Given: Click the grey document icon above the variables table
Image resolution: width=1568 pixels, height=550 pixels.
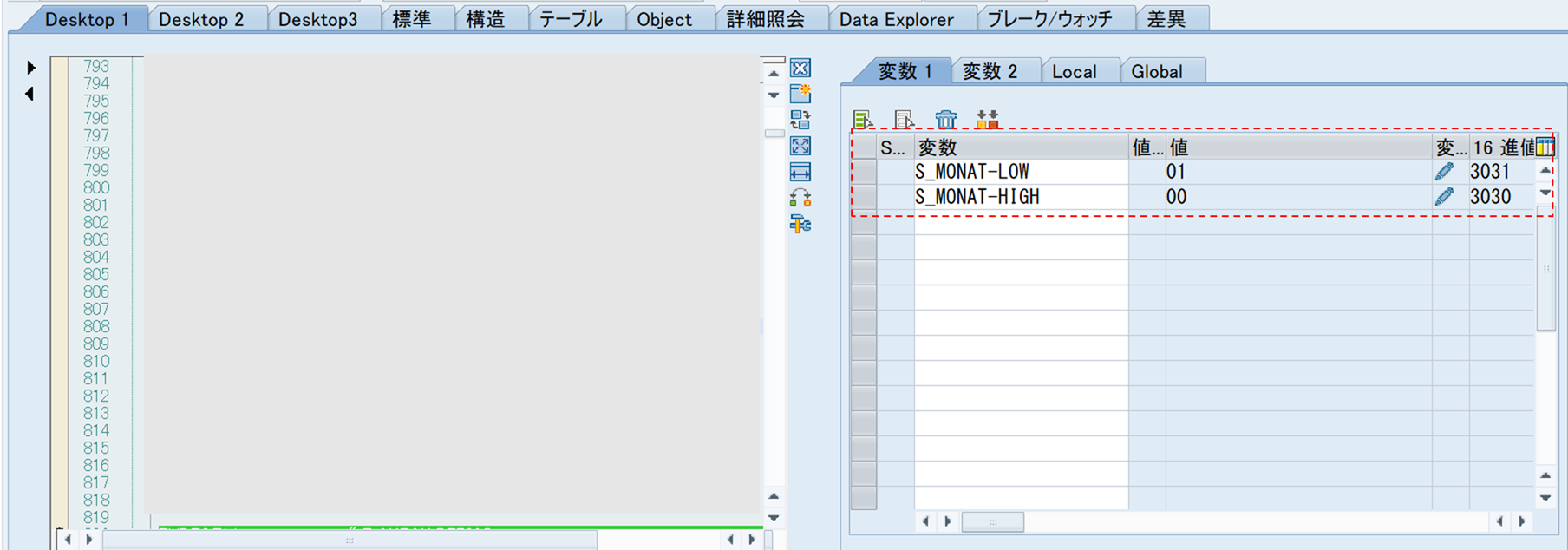Looking at the screenshot, I should coord(905,119).
